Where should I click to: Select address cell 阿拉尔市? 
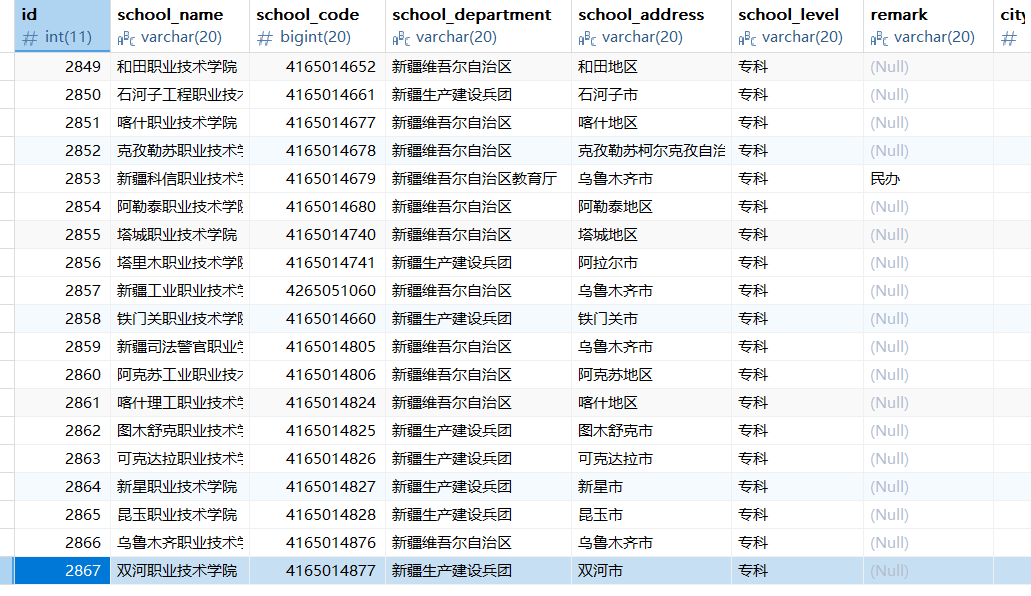[x=651, y=262]
